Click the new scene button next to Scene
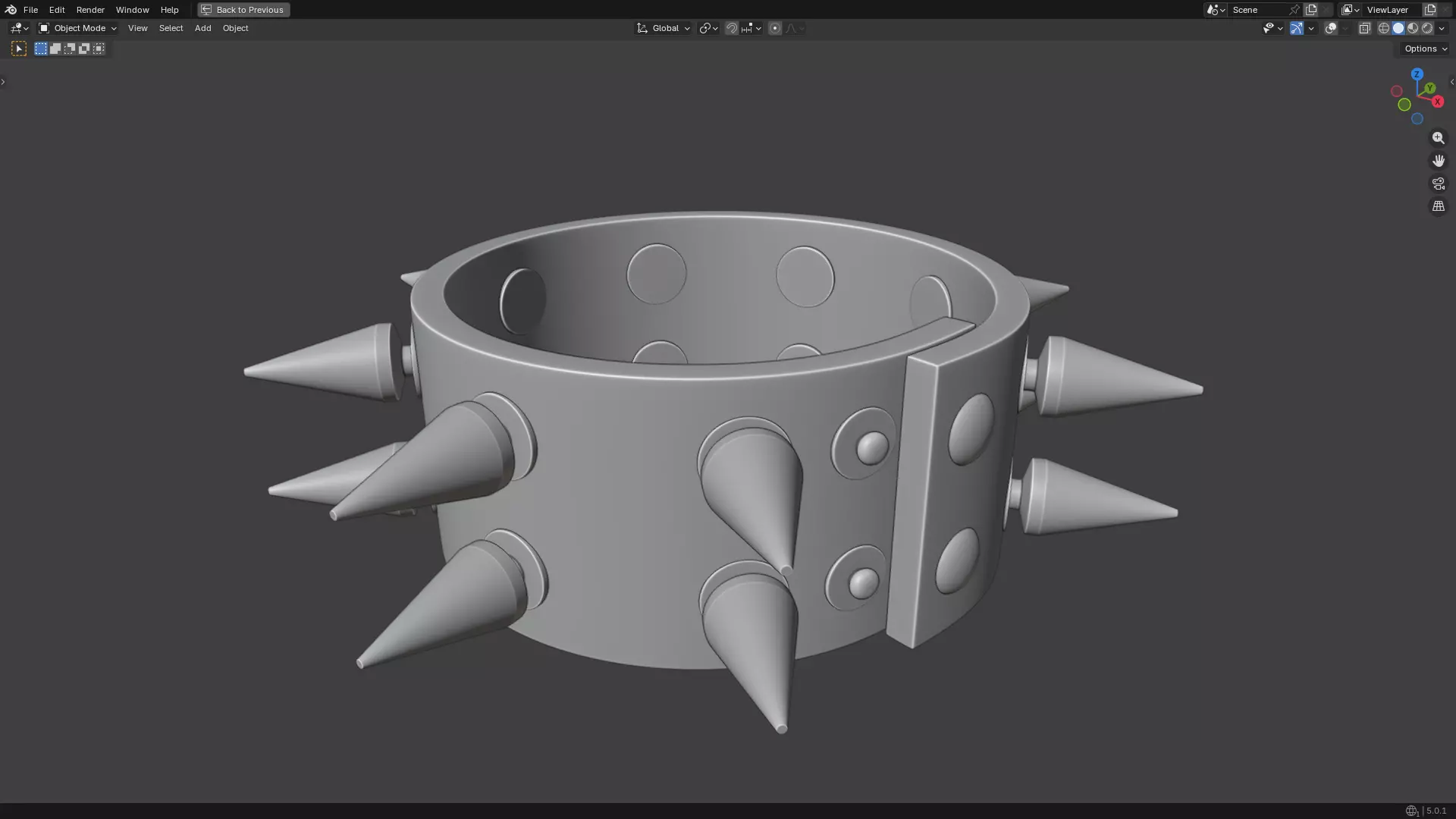 [1311, 10]
